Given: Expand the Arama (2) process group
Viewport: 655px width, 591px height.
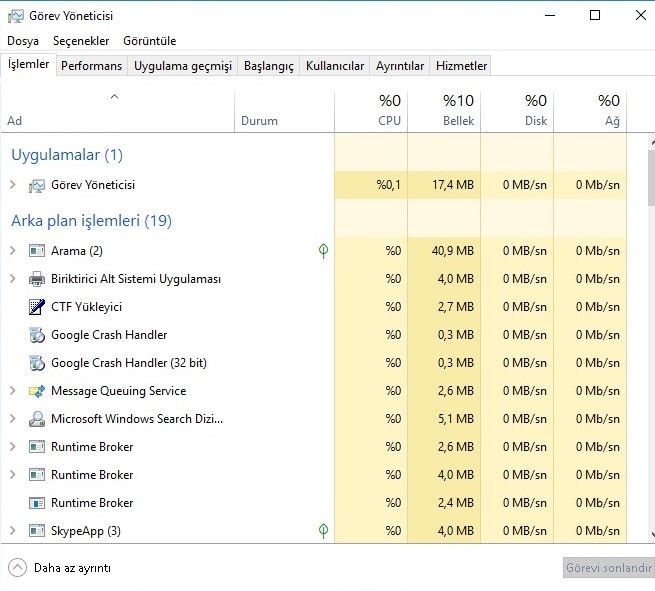Looking at the screenshot, I should [x=13, y=251].
